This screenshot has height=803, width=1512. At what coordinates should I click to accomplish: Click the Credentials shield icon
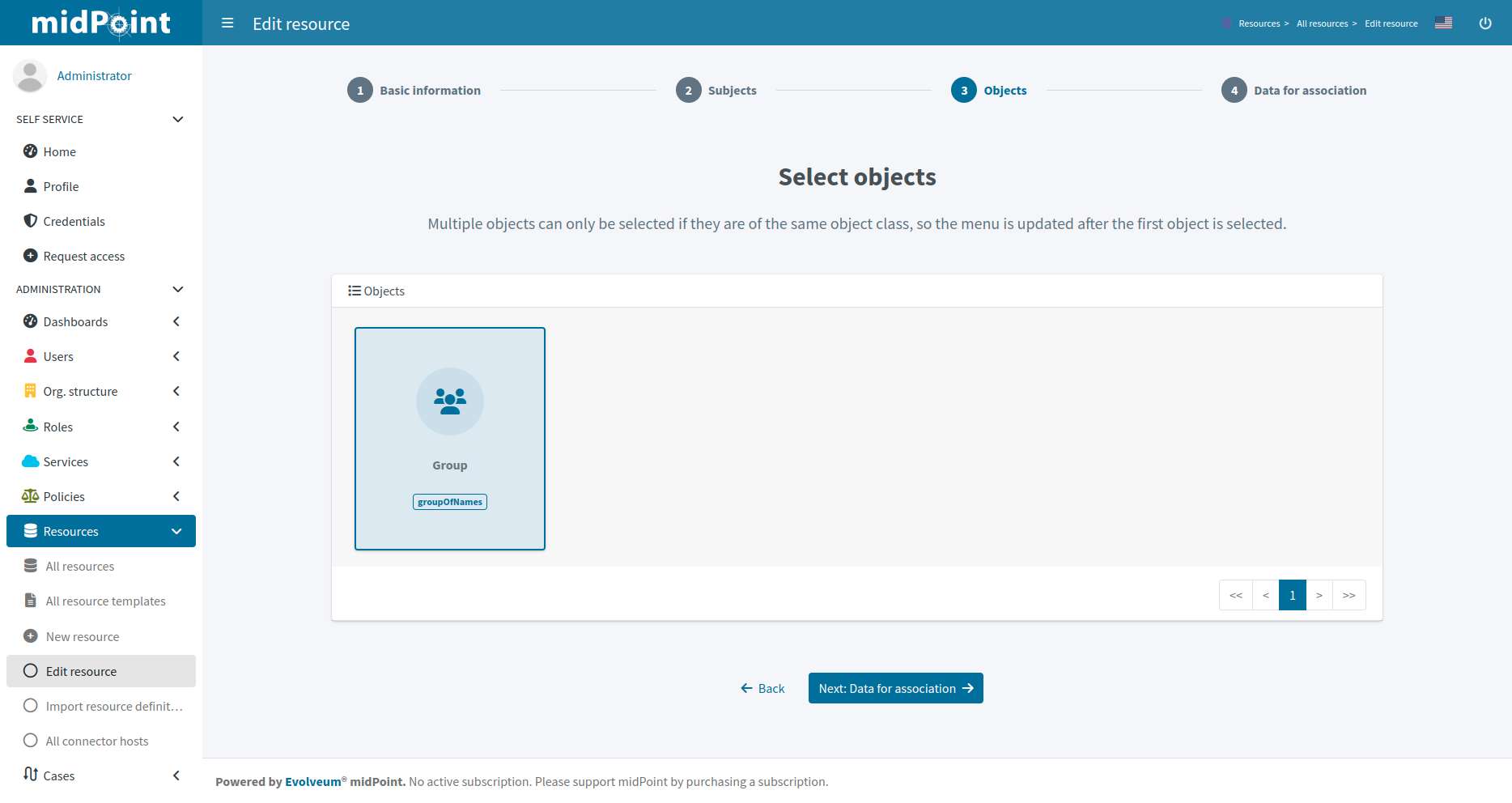(31, 221)
